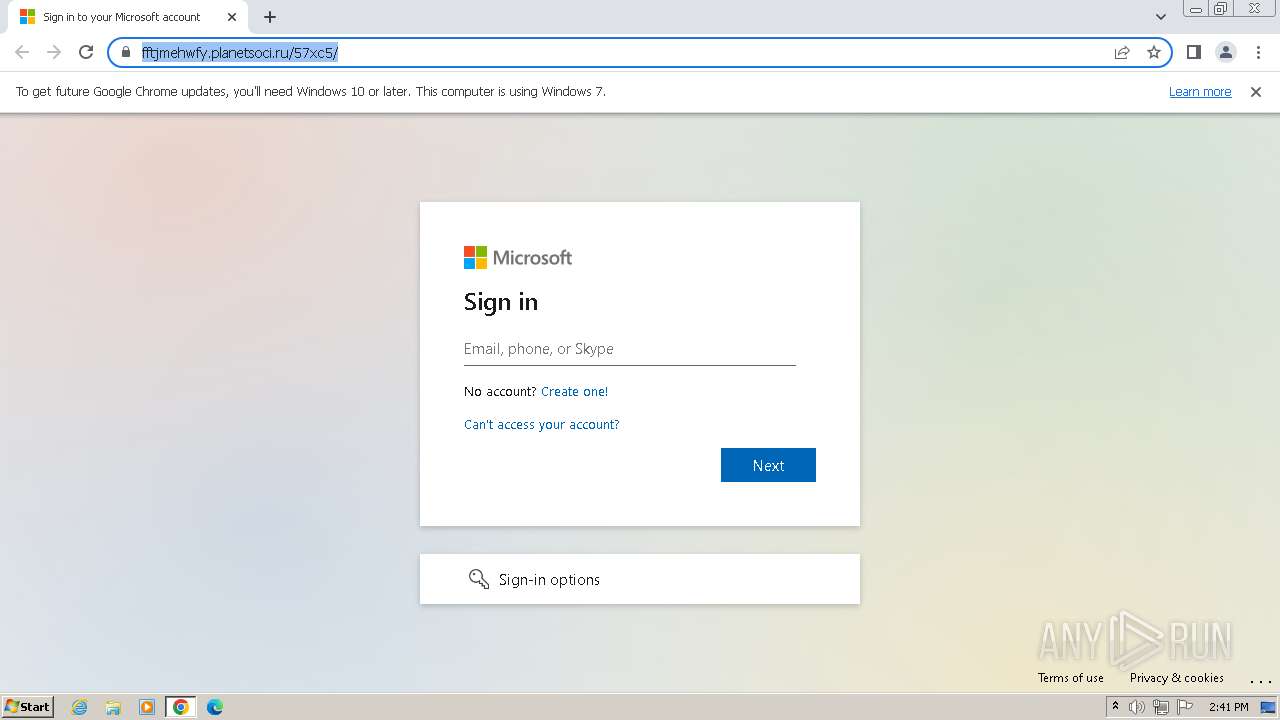The height and width of the screenshot is (720, 1280).
Task: Click the Chrome taskbar icon
Action: point(181,707)
